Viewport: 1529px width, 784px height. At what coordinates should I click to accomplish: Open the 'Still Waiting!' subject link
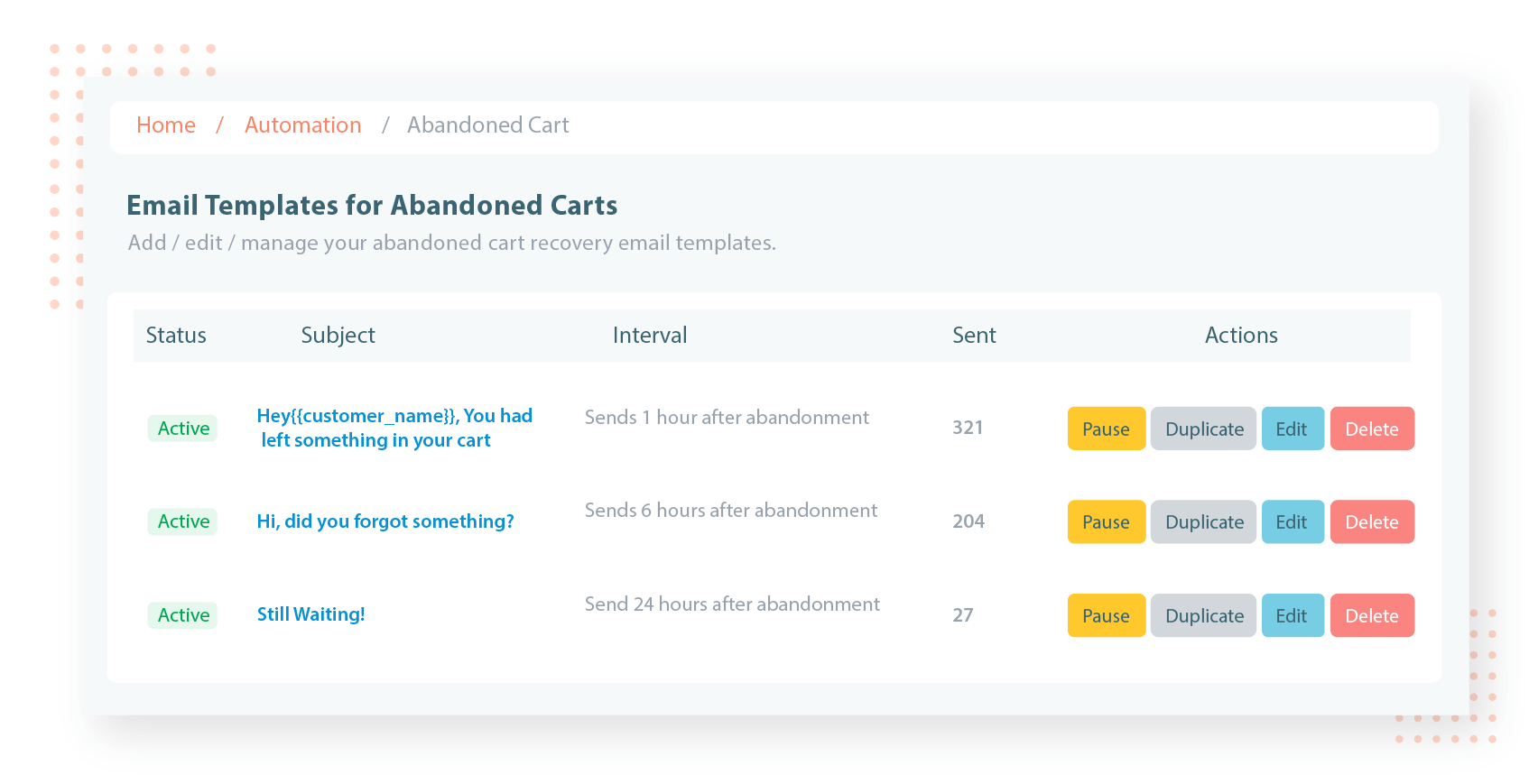pos(311,614)
